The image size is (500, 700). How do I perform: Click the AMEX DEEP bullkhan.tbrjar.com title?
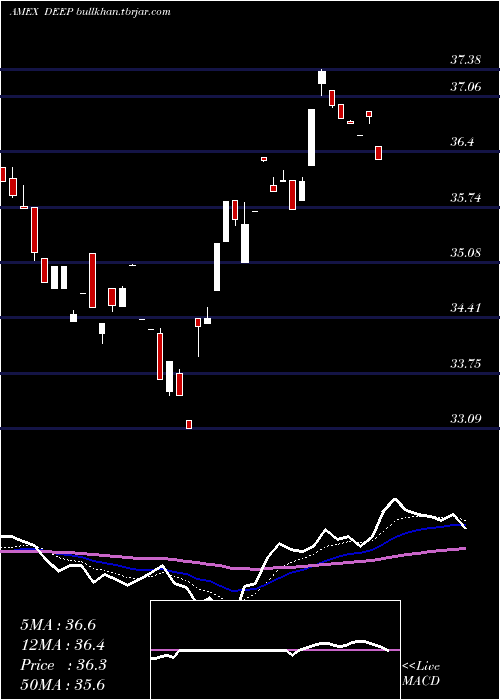90,12
